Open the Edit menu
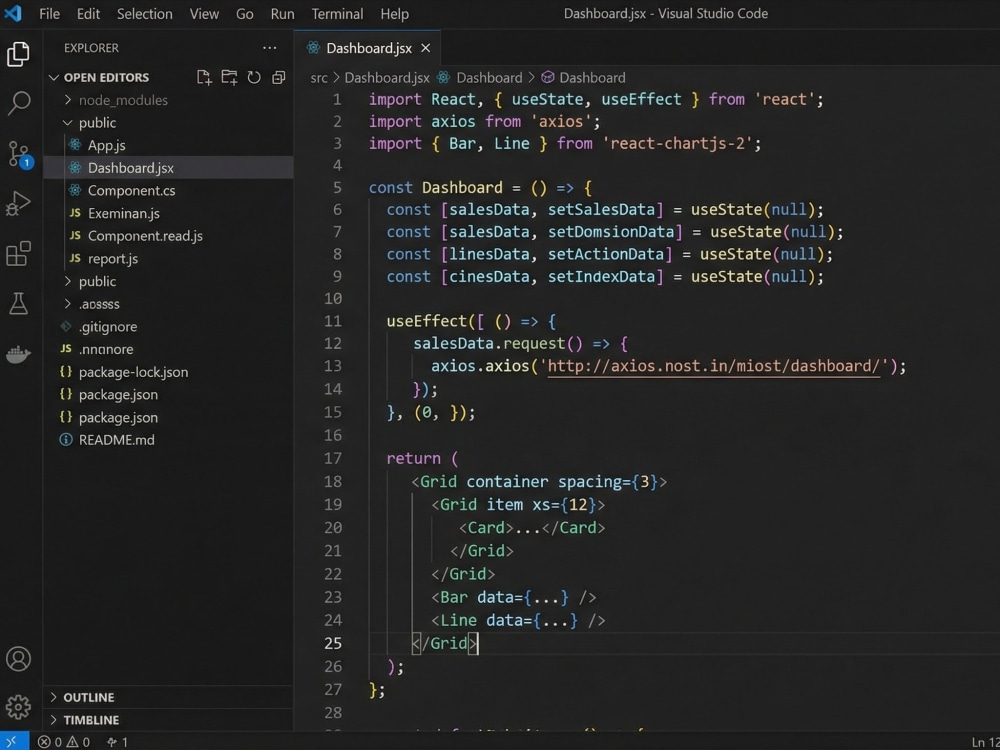 pos(89,13)
